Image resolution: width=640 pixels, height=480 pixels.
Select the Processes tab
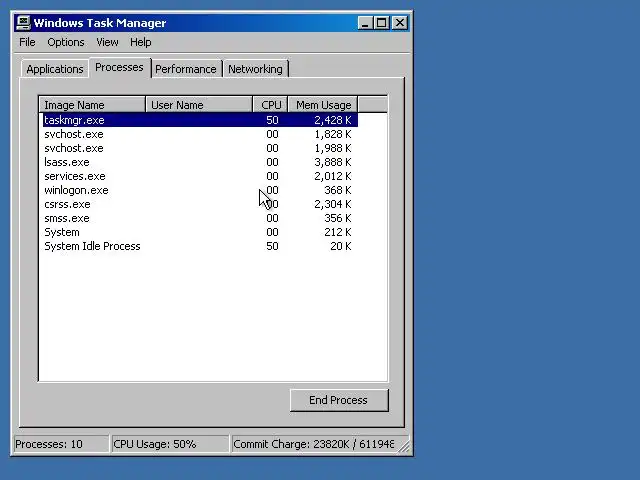pyautogui.click(x=120, y=67)
